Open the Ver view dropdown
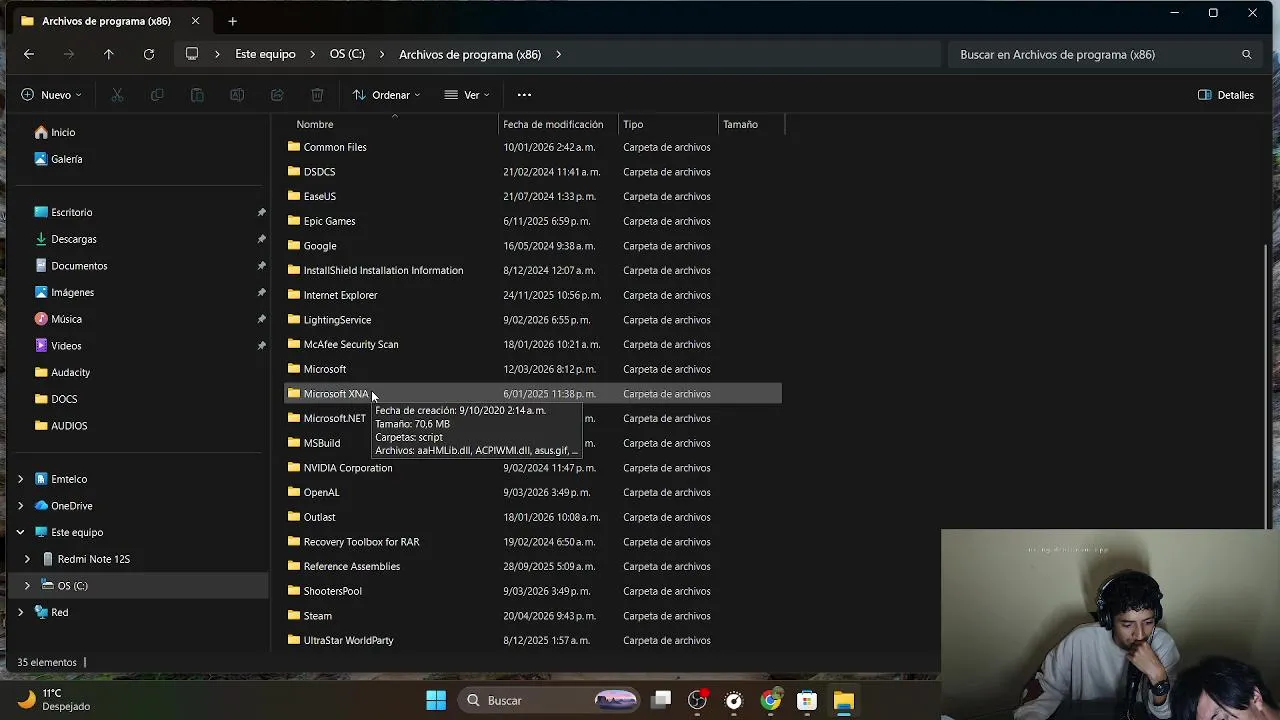 pyautogui.click(x=467, y=95)
